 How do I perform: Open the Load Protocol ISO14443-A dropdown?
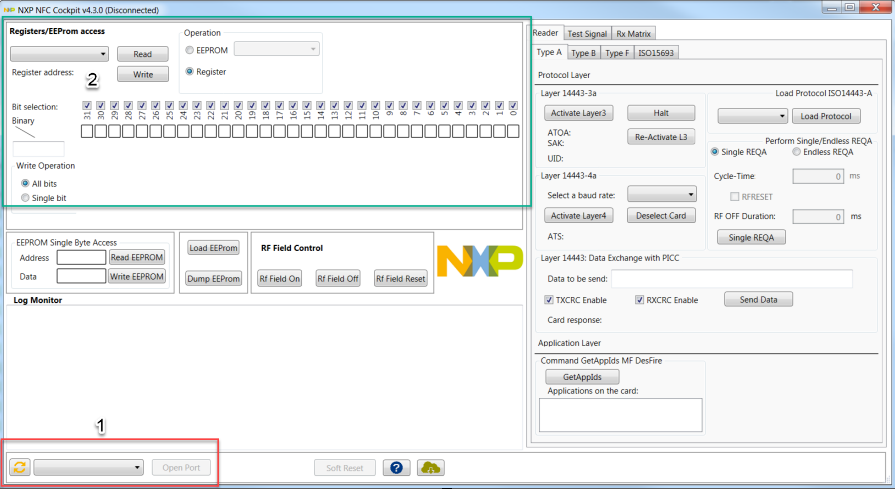tap(752, 116)
